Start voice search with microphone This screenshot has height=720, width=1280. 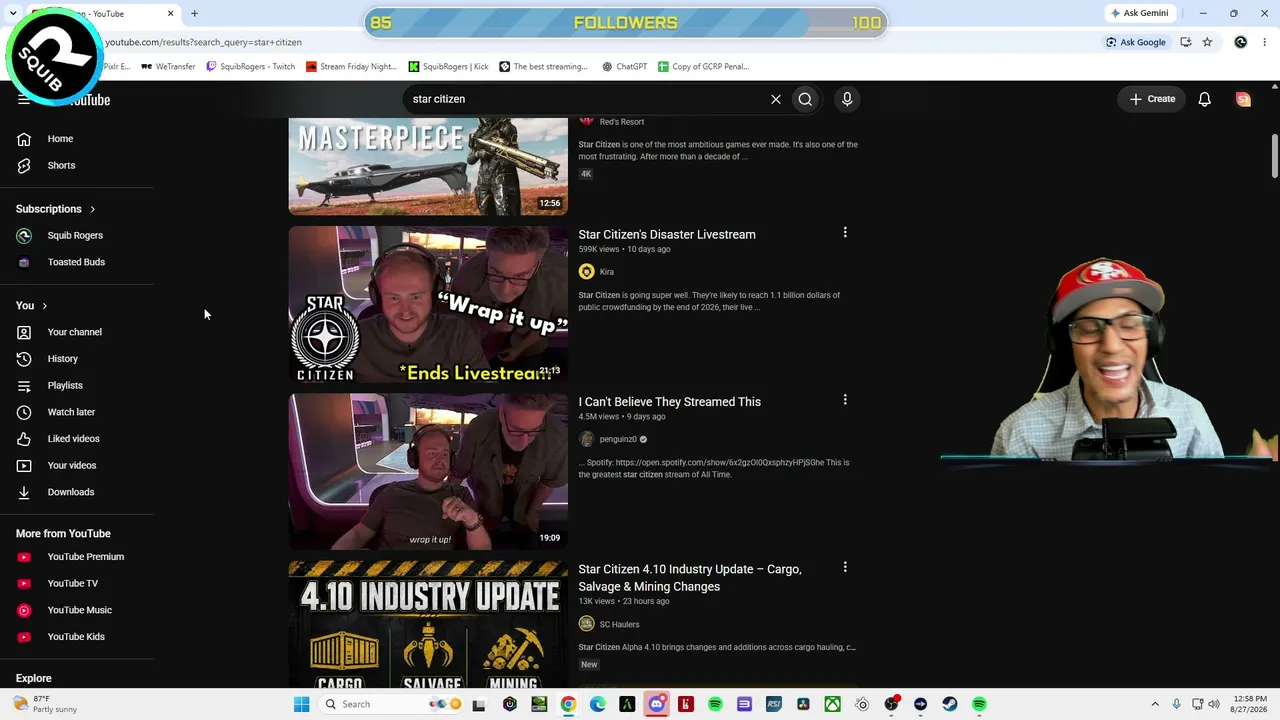(847, 99)
